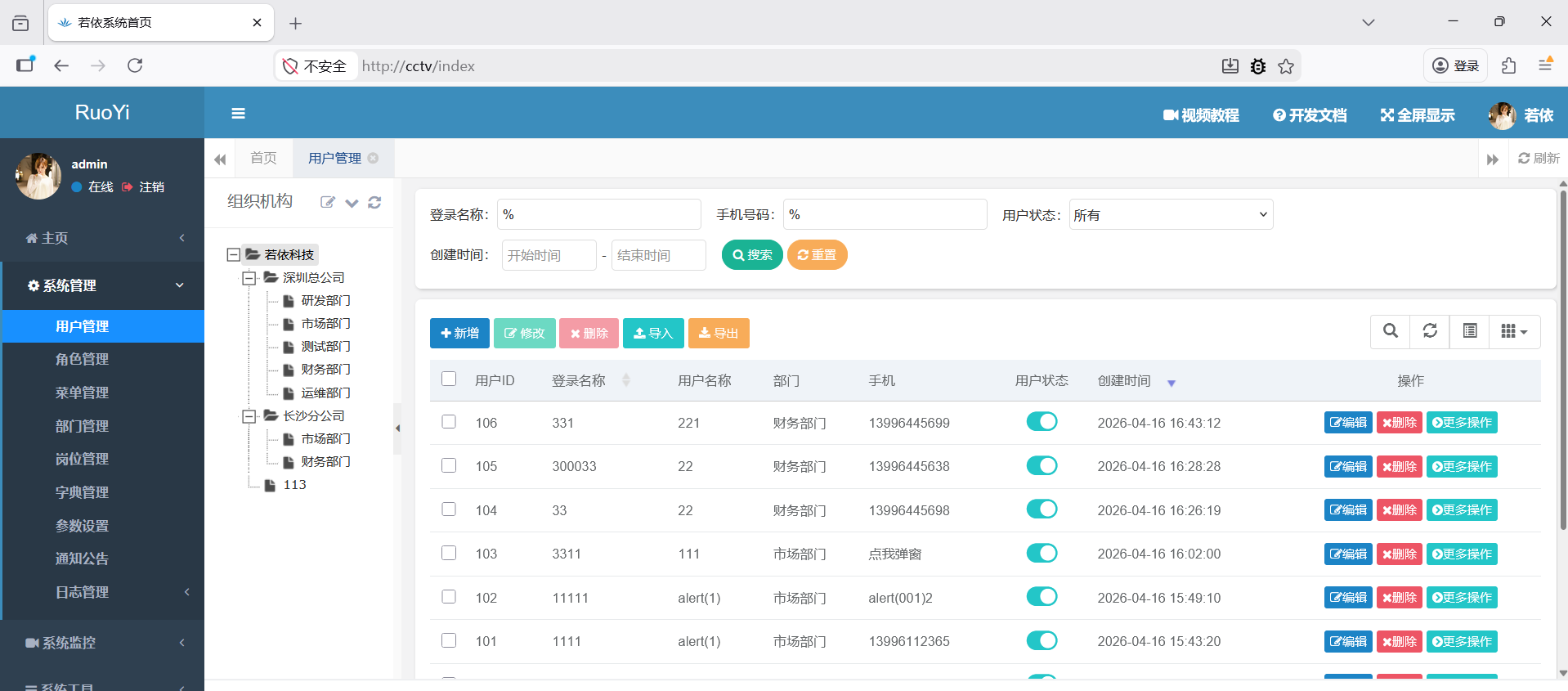Toggle status switch for user 103

1042,553
